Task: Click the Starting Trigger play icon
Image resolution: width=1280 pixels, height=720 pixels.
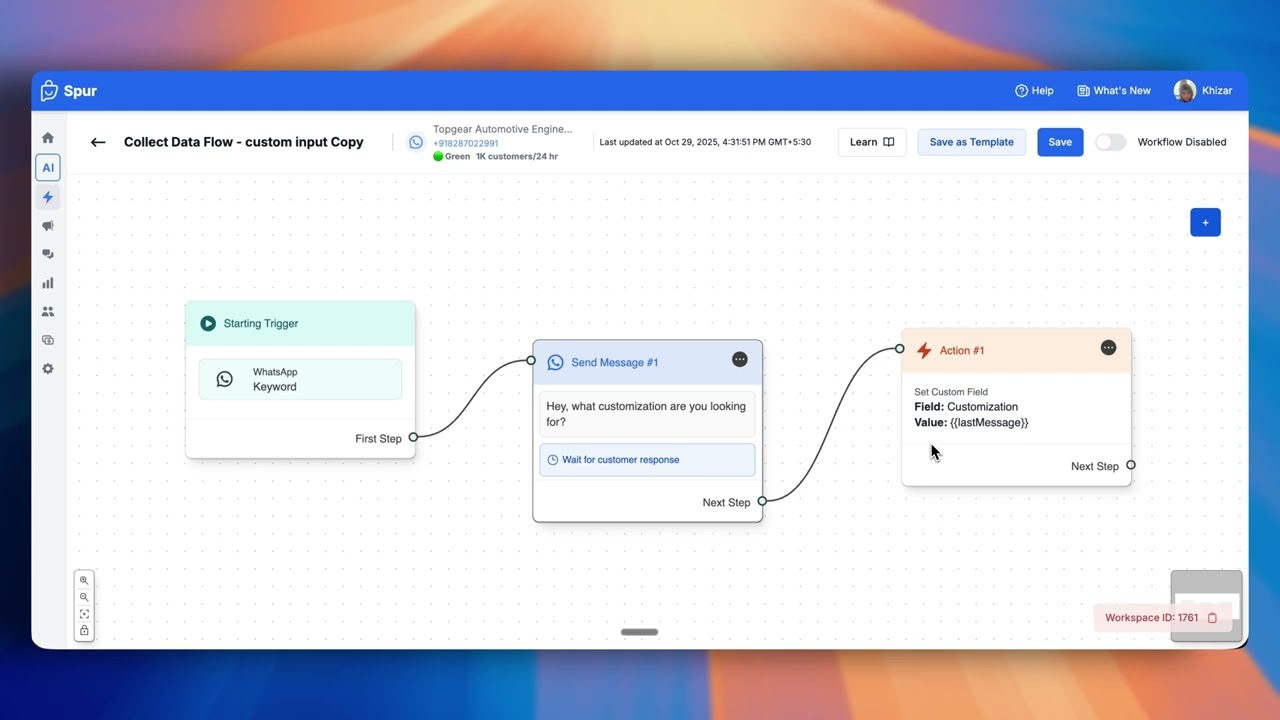Action: tap(208, 323)
